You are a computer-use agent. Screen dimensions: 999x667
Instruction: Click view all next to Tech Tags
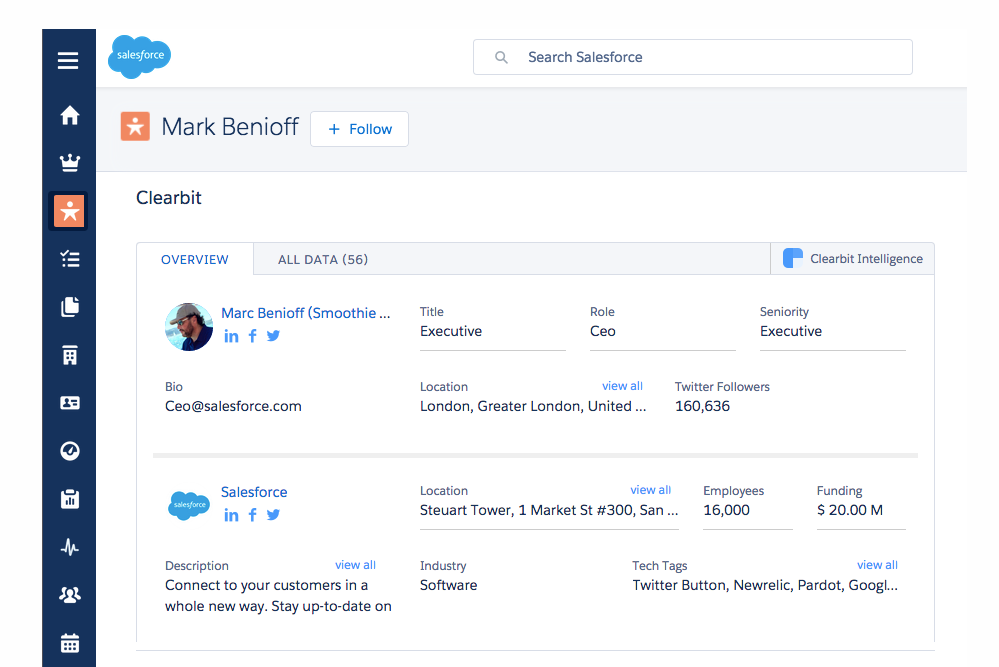pyautogui.click(x=877, y=565)
